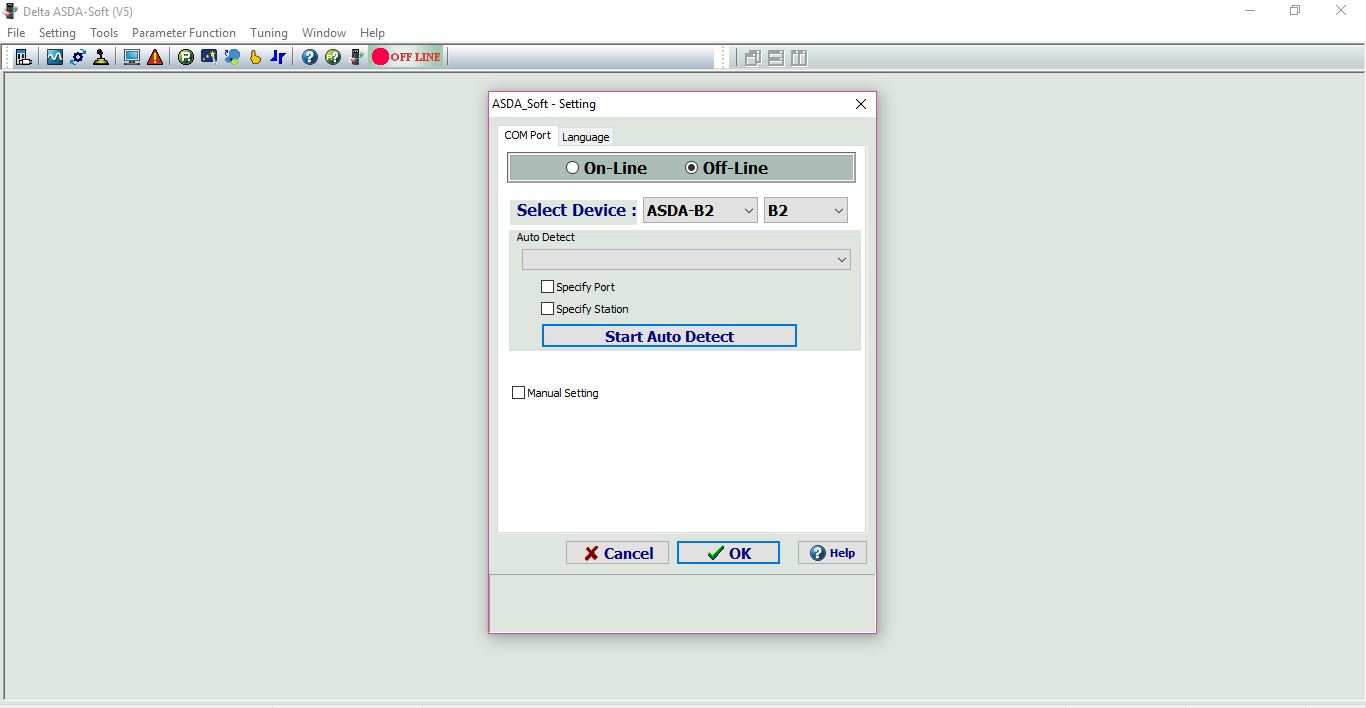Click the dark blue chart toolbar icon
The image size is (1366, 708).
(x=209, y=57)
